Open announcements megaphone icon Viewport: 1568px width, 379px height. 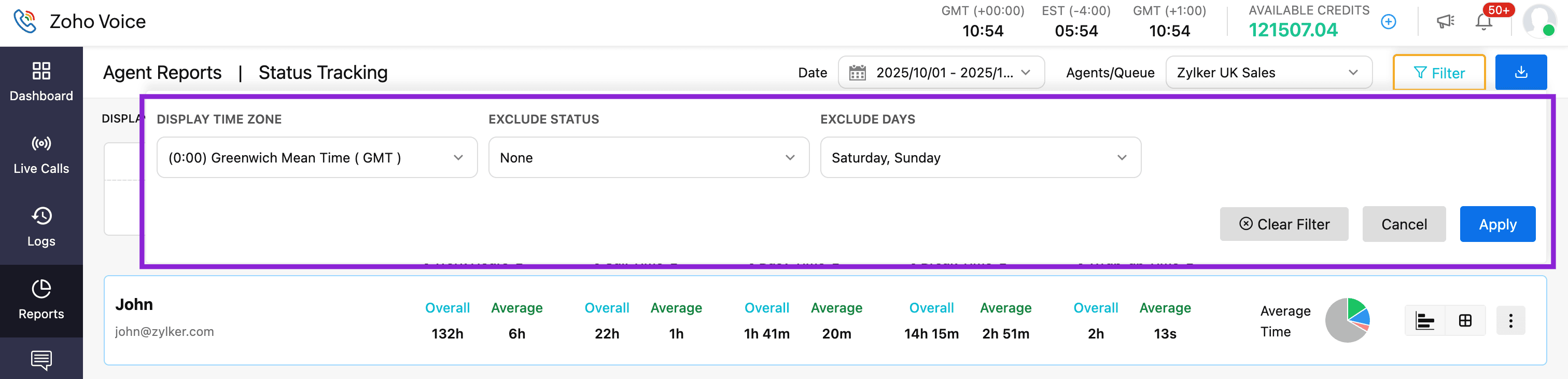[x=1445, y=22]
